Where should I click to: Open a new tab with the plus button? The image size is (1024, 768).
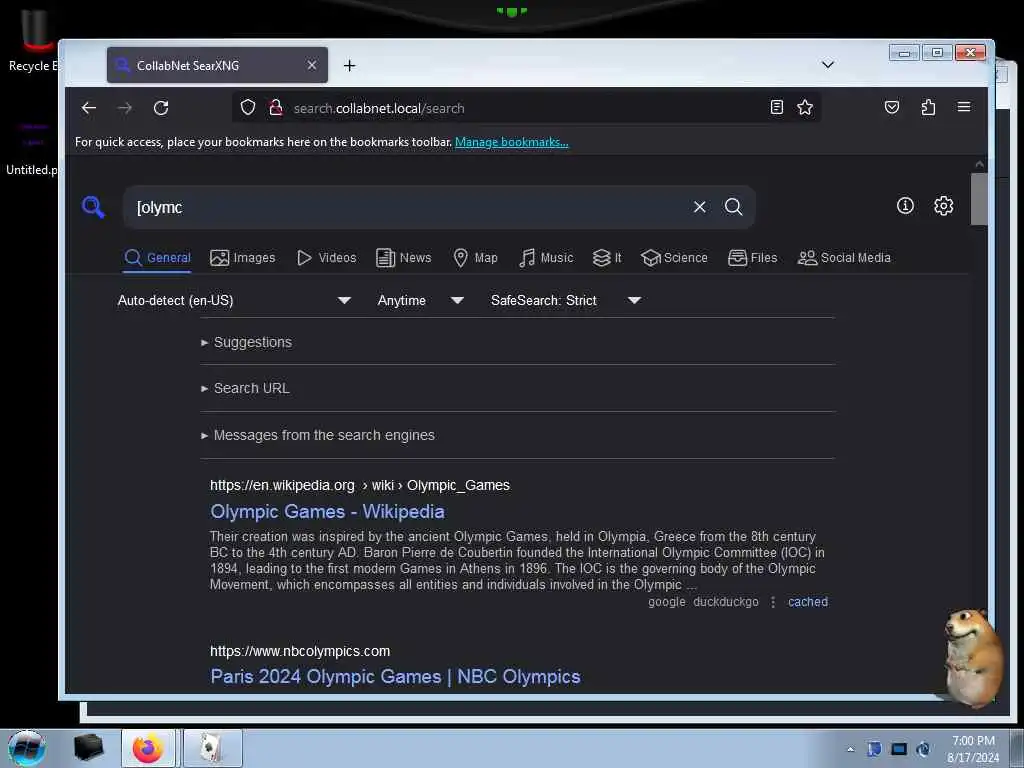tap(349, 65)
